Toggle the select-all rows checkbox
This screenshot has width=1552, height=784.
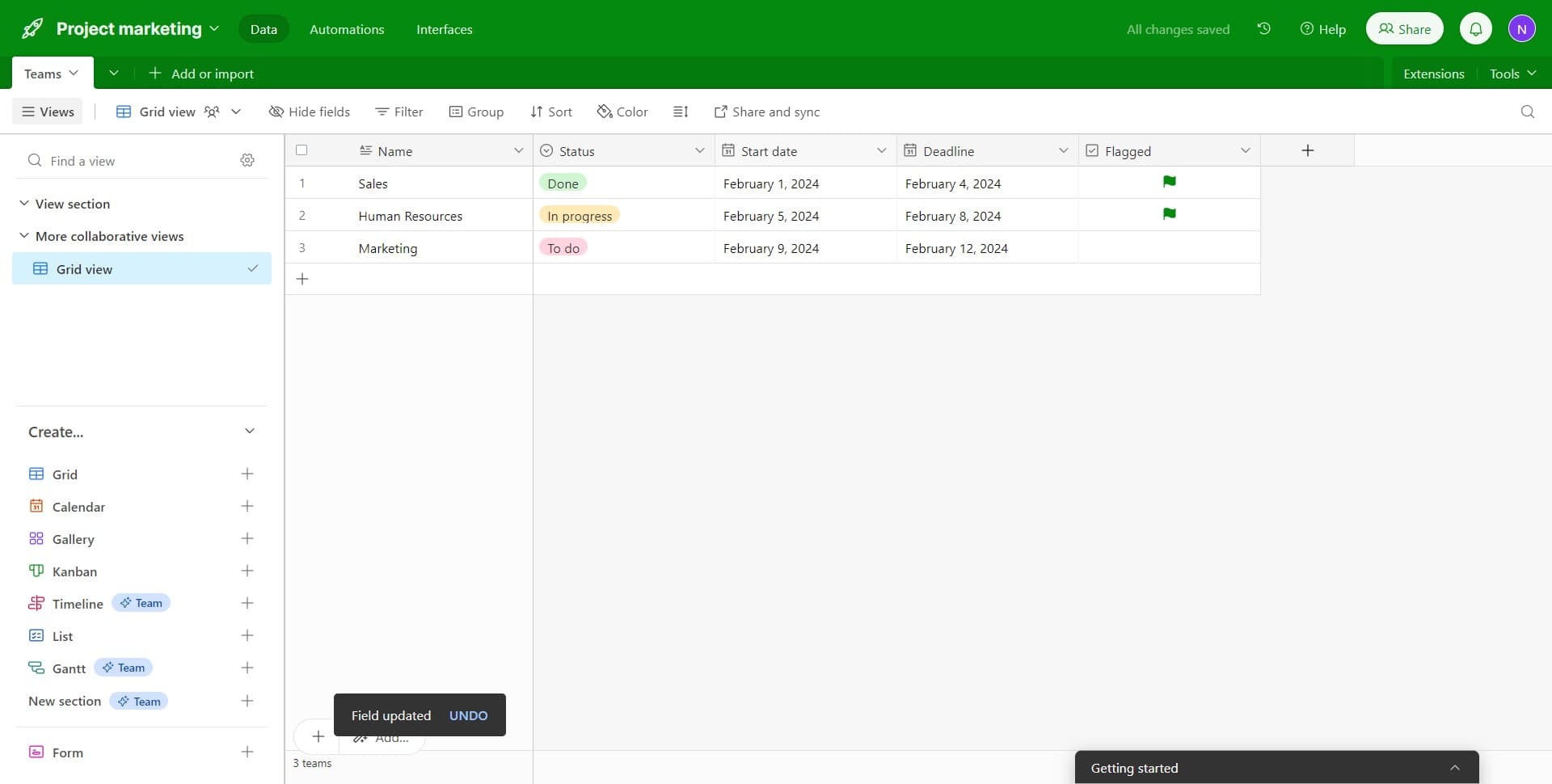[302, 150]
